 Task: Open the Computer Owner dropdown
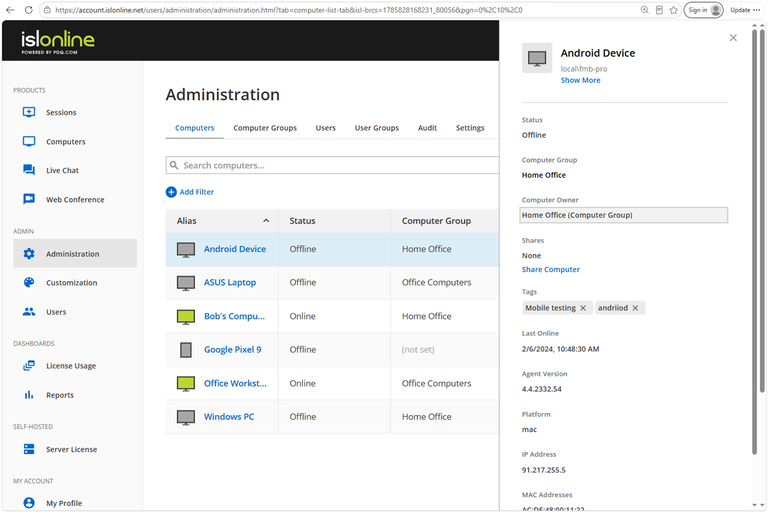coord(624,215)
